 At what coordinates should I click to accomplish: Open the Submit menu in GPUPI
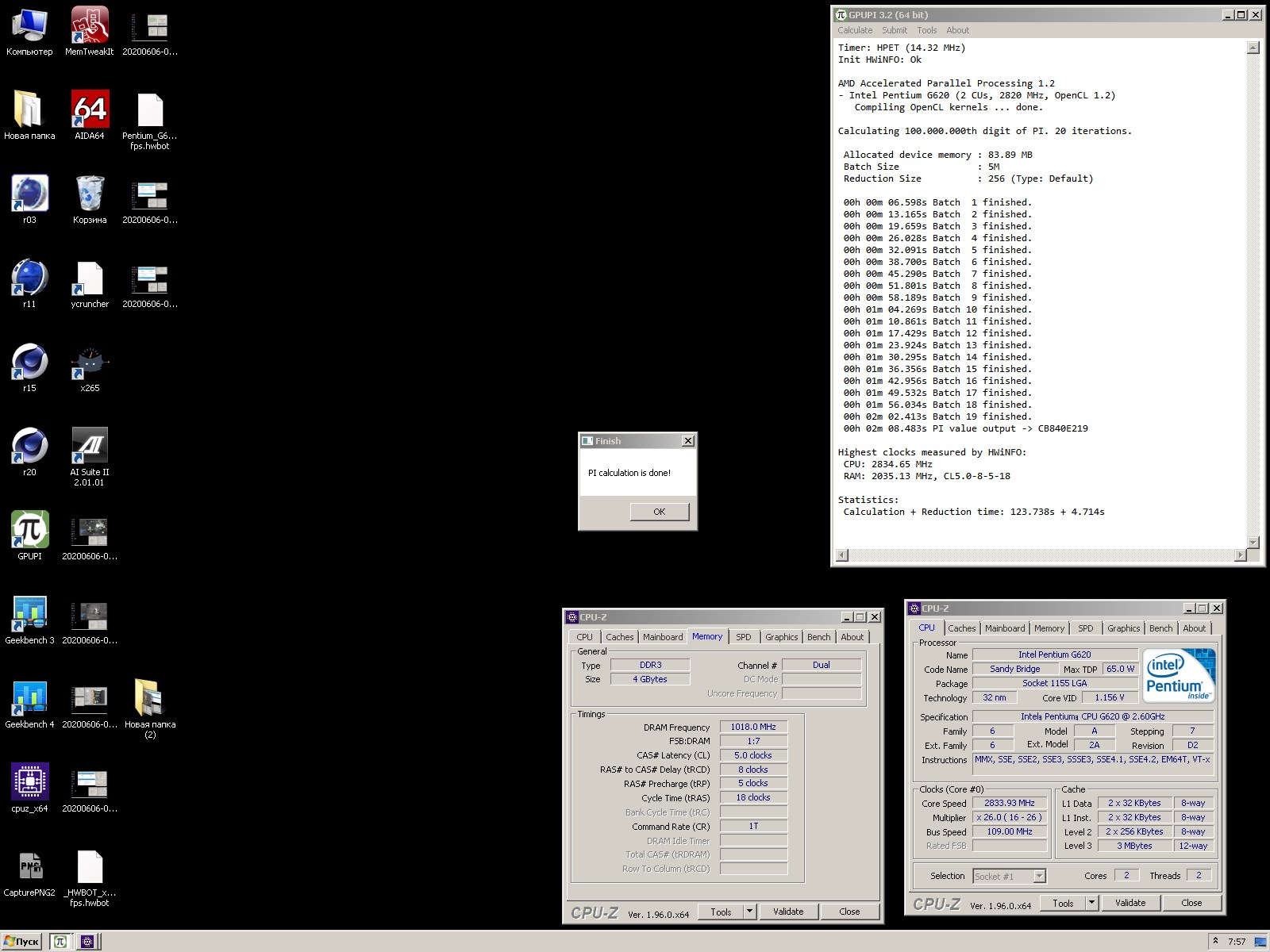[895, 30]
